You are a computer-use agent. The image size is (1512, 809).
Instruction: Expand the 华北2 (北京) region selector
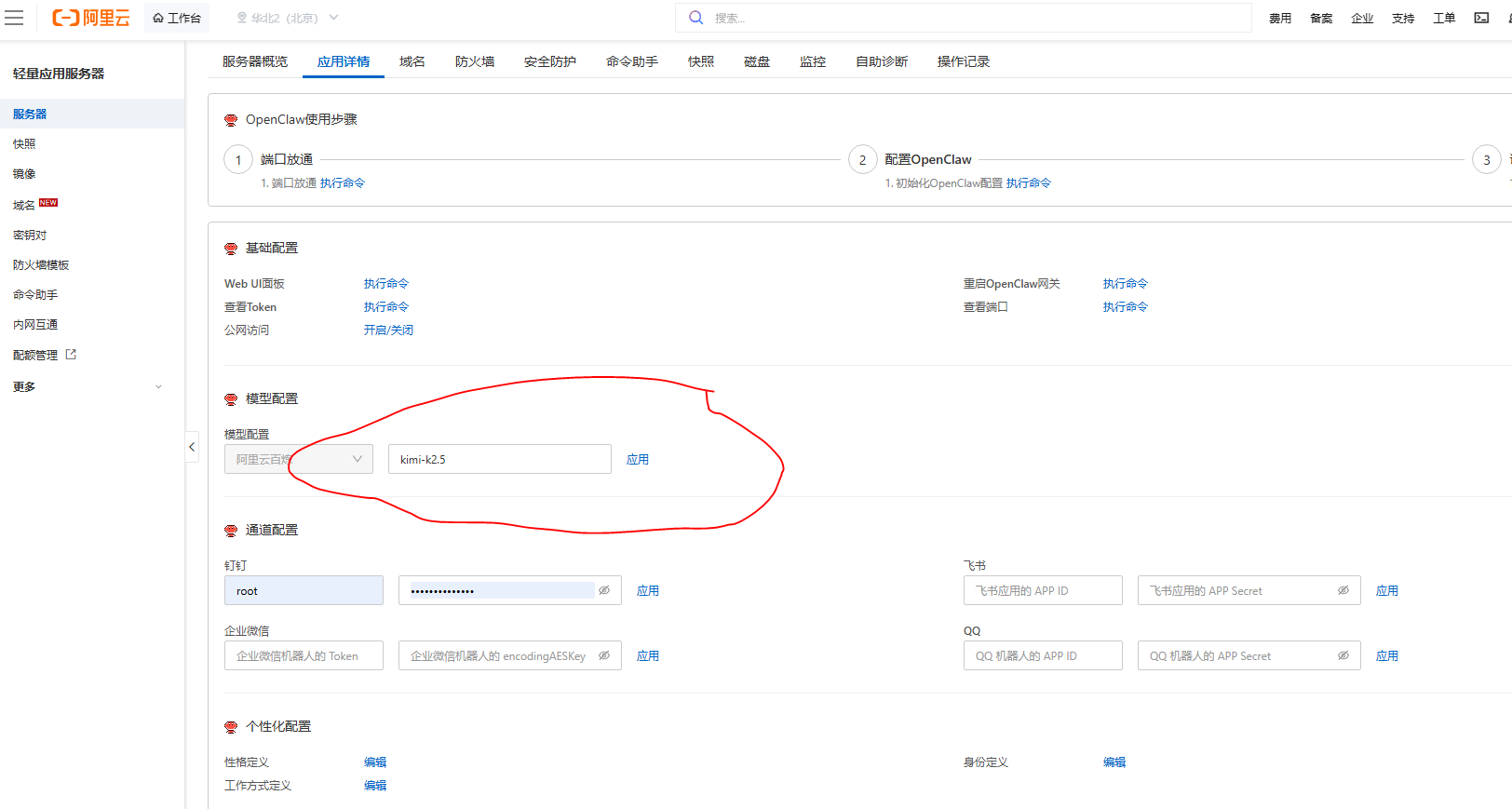288,18
